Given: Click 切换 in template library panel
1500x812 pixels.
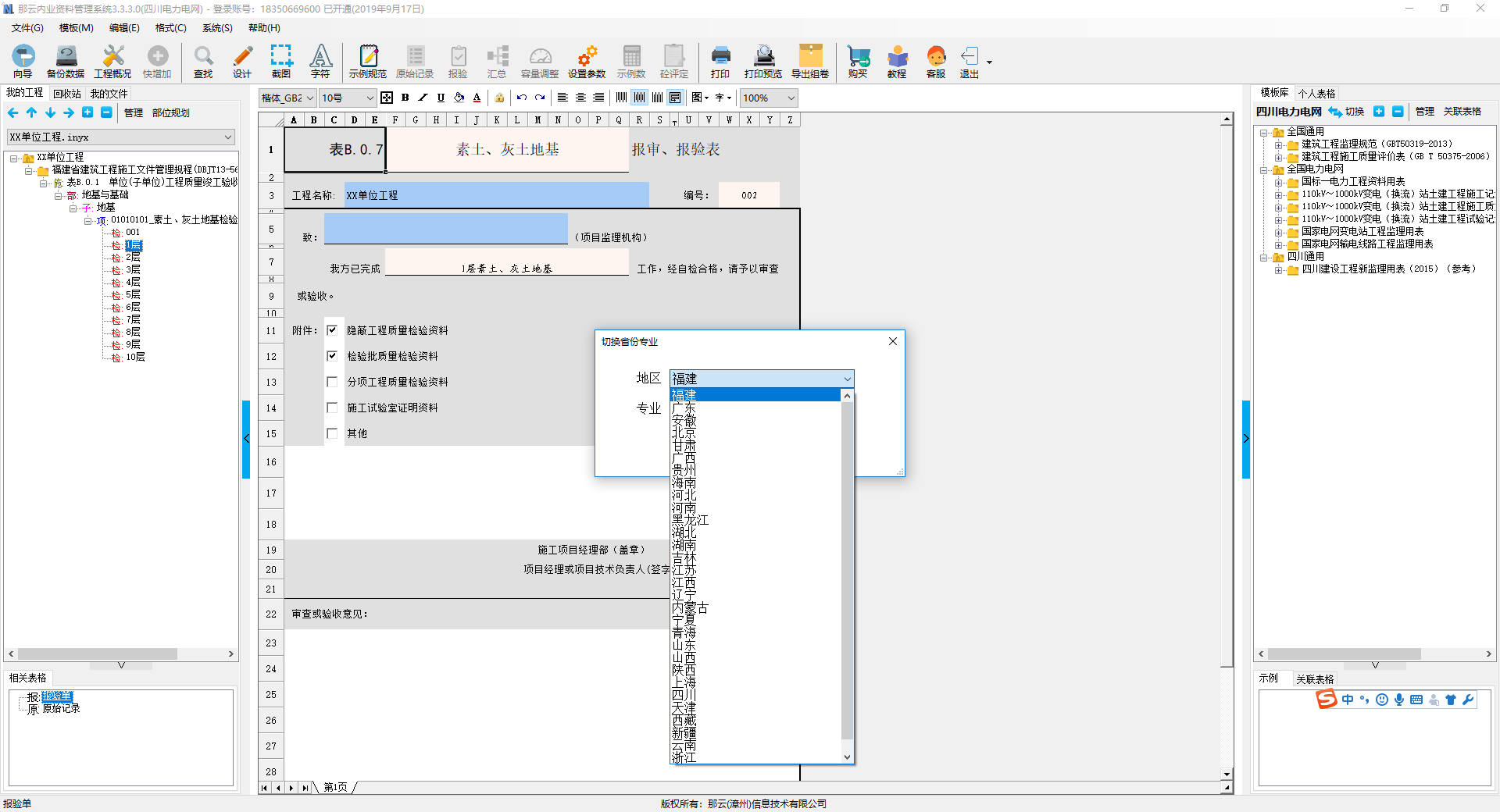Looking at the screenshot, I should click(x=1347, y=112).
